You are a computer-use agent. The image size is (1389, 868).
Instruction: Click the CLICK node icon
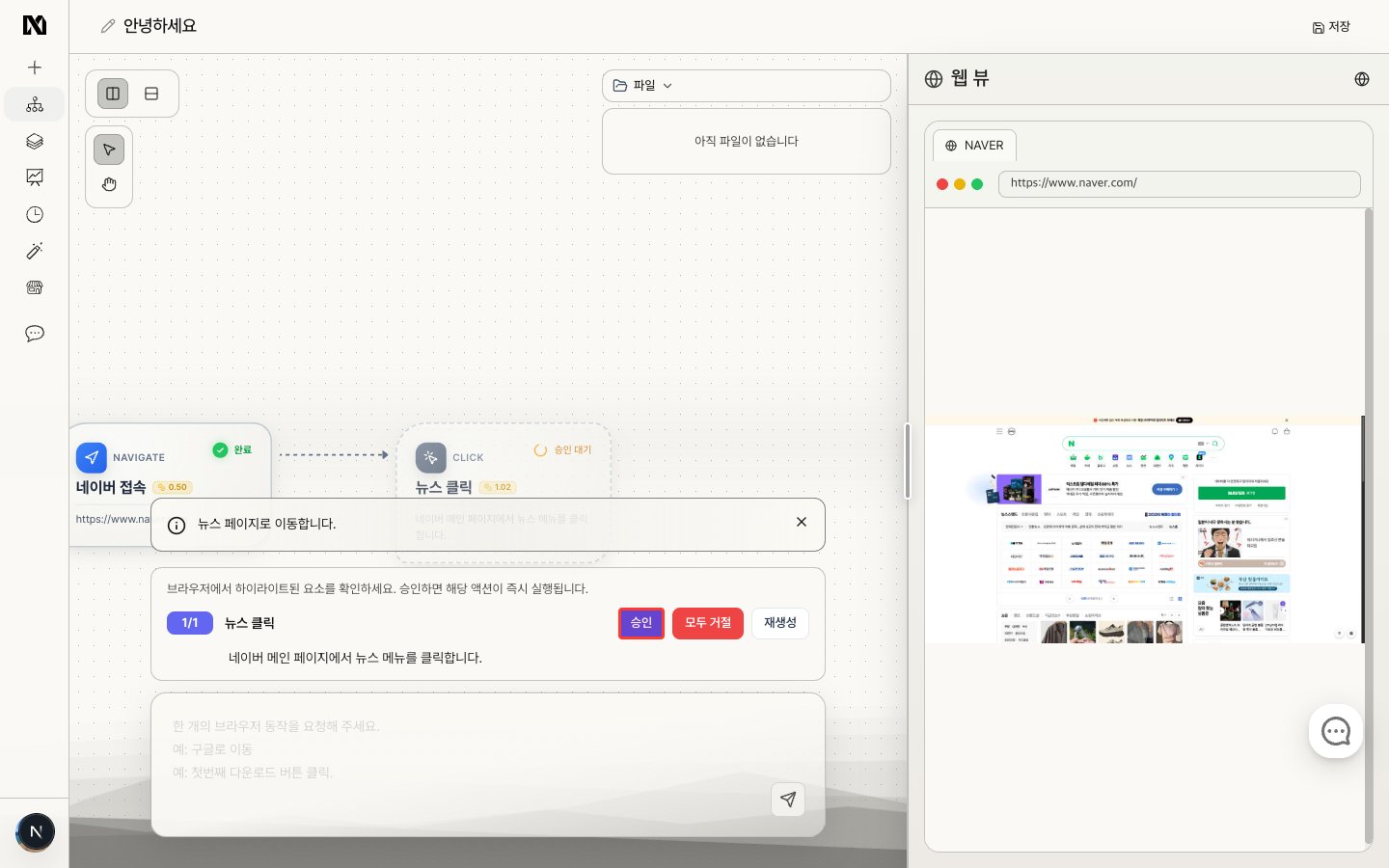[x=431, y=457]
